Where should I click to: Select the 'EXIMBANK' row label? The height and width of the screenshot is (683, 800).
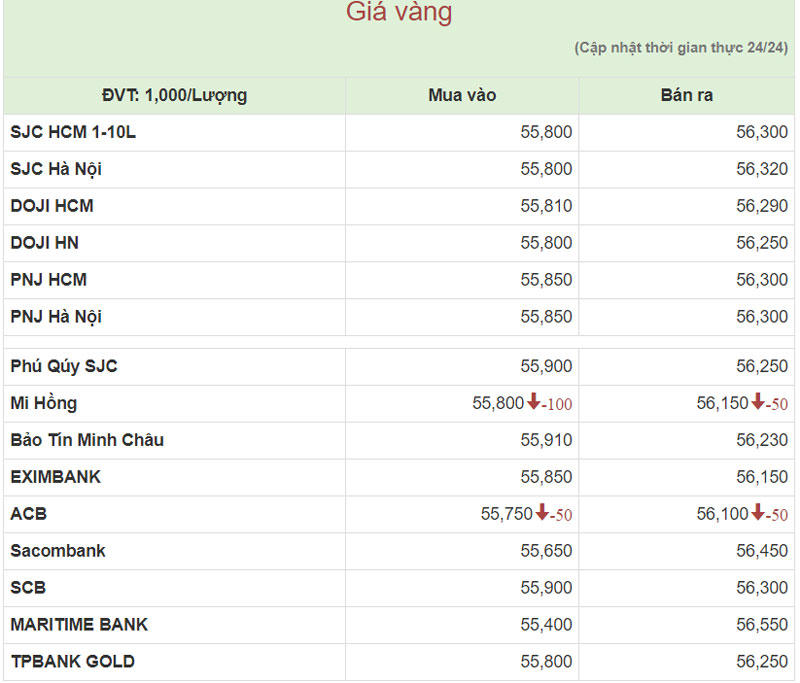tap(56, 477)
